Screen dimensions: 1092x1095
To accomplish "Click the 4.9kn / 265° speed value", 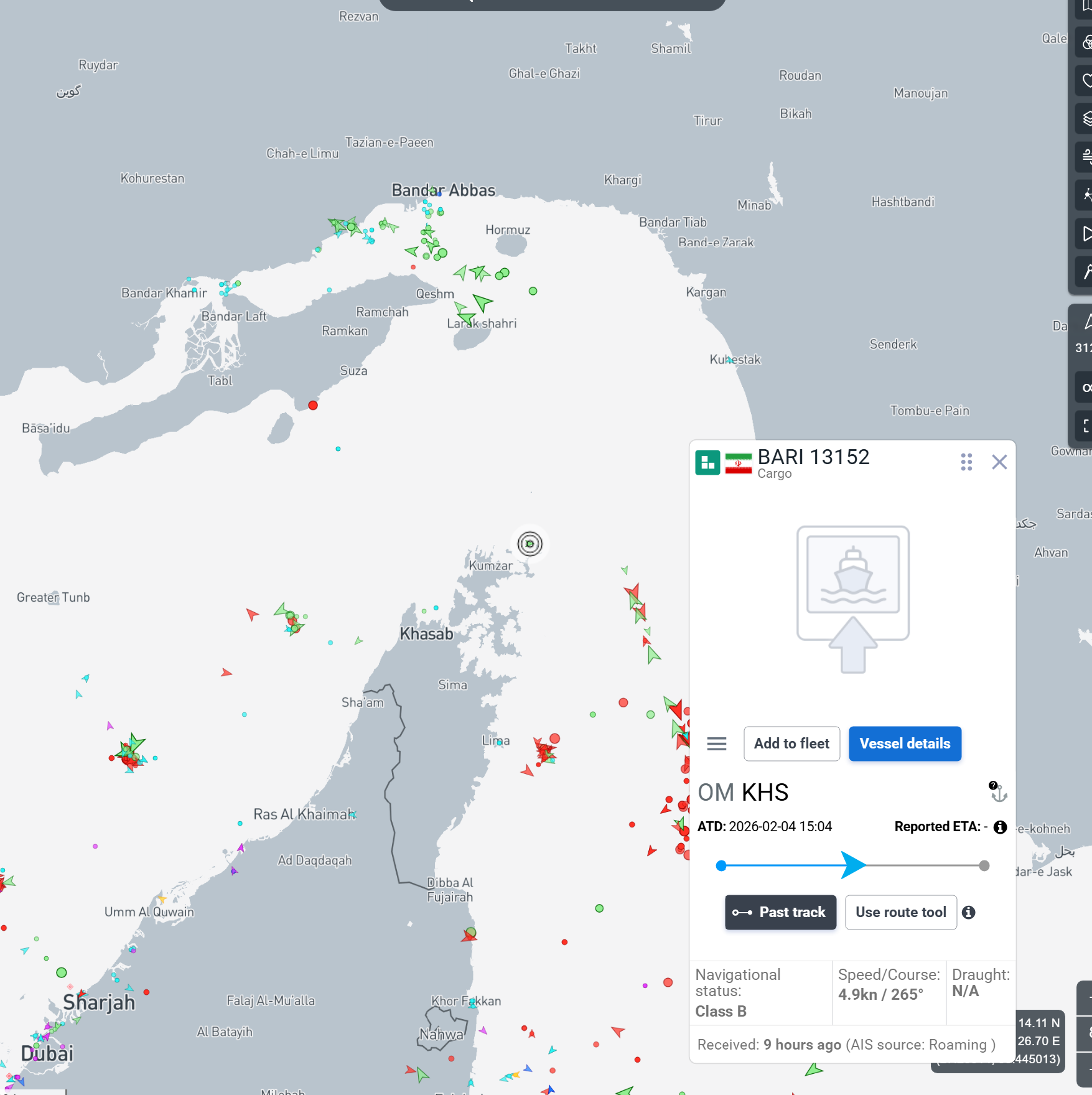I will (x=880, y=995).
